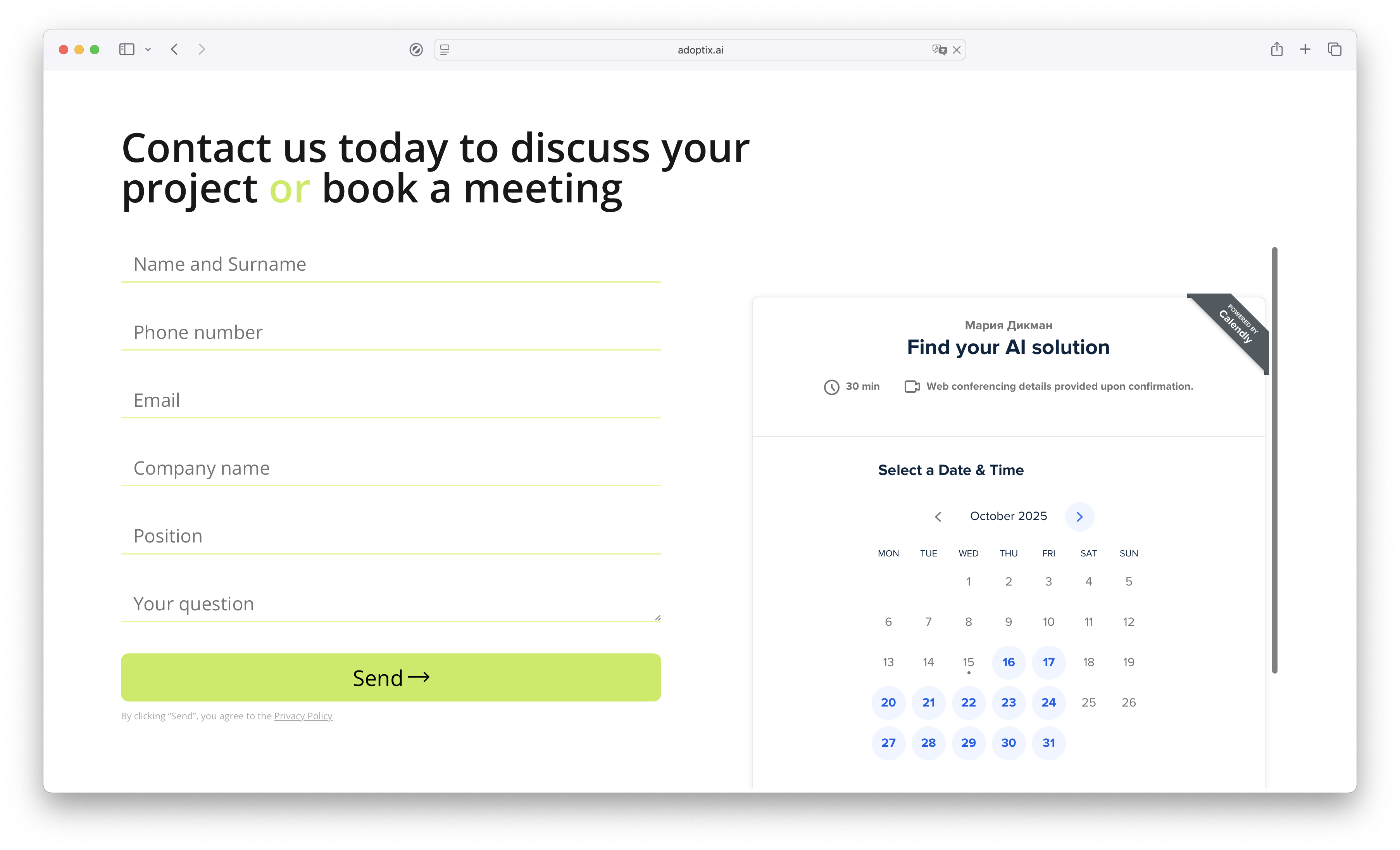This screenshot has width=1400, height=850.
Task: Stop loading the page
Action: coord(957,50)
